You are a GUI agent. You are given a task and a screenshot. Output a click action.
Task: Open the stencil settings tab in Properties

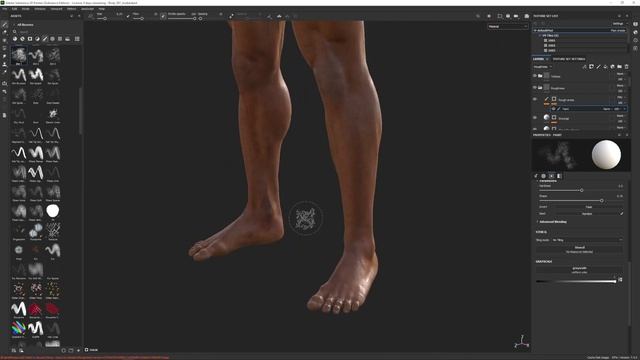pos(551,176)
